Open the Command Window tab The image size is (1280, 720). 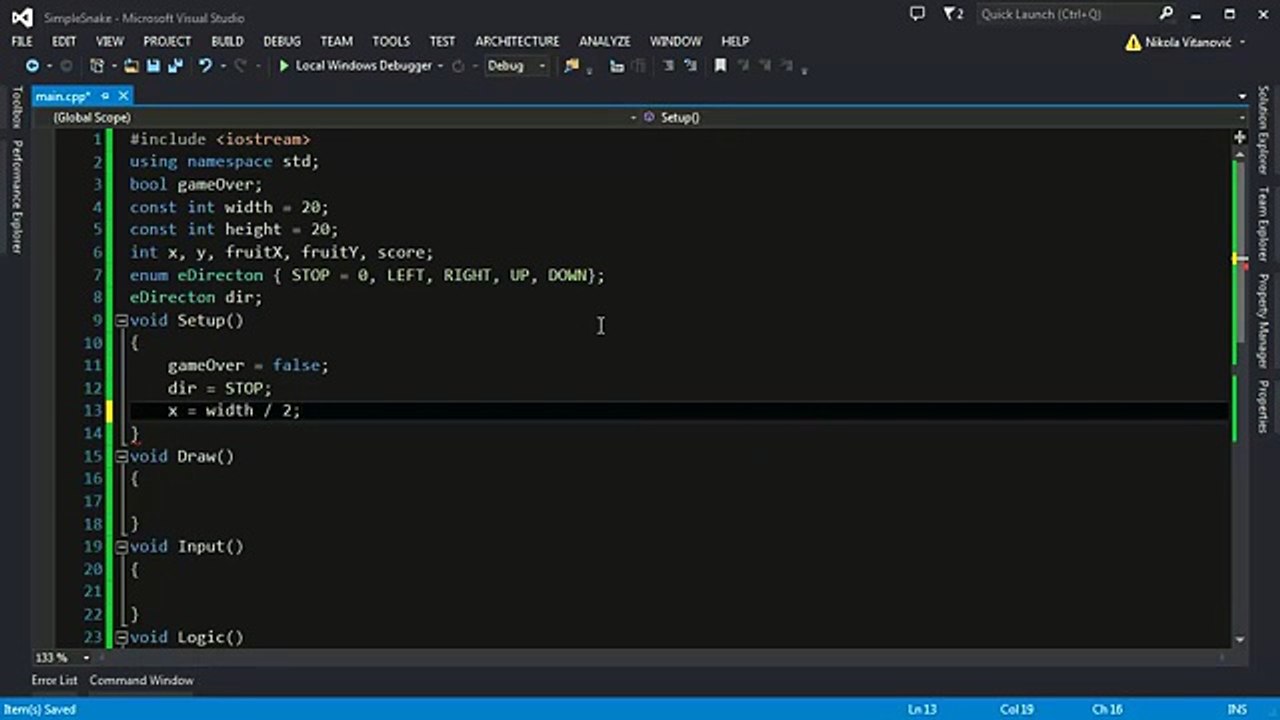click(x=141, y=680)
